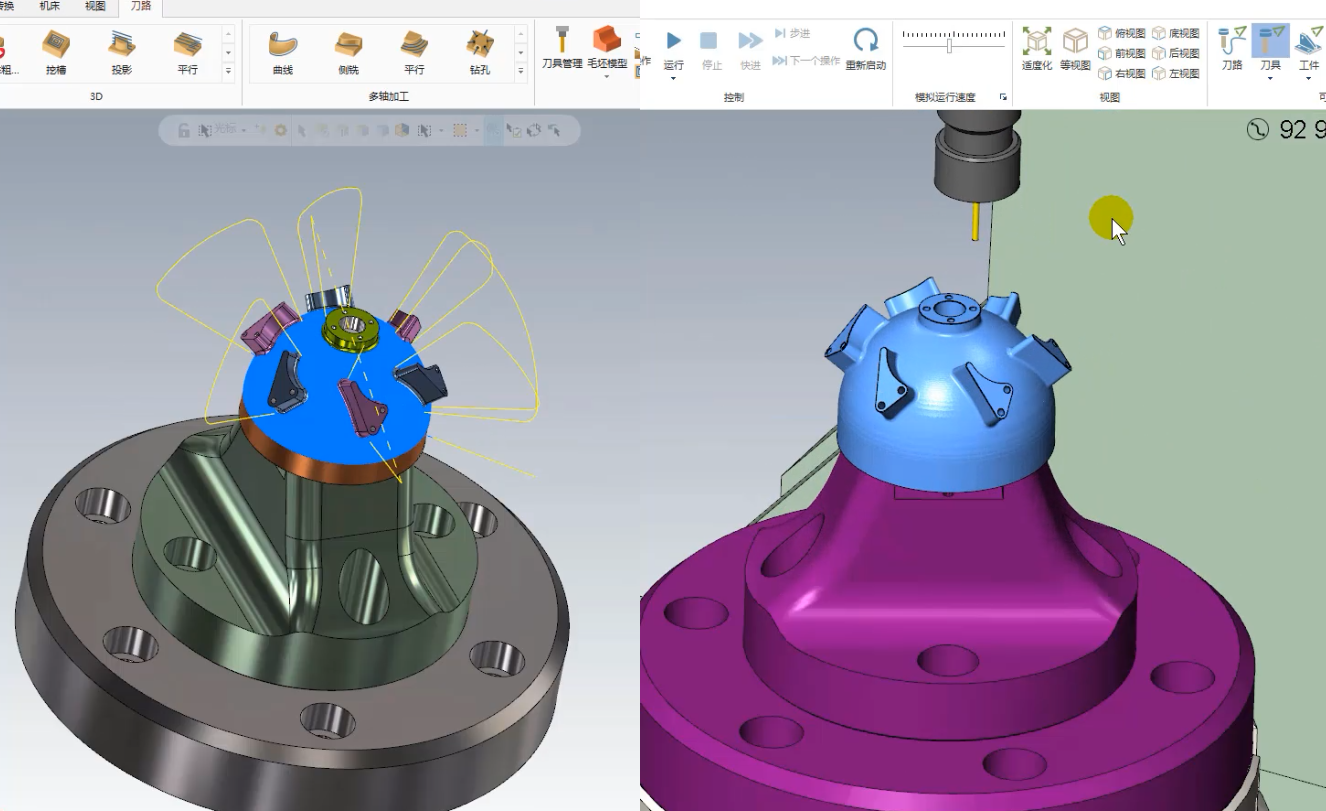Pick the 钻孔 multi-axis drilling icon
This screenshot has height=811, width=1326.
coord(480,52)
